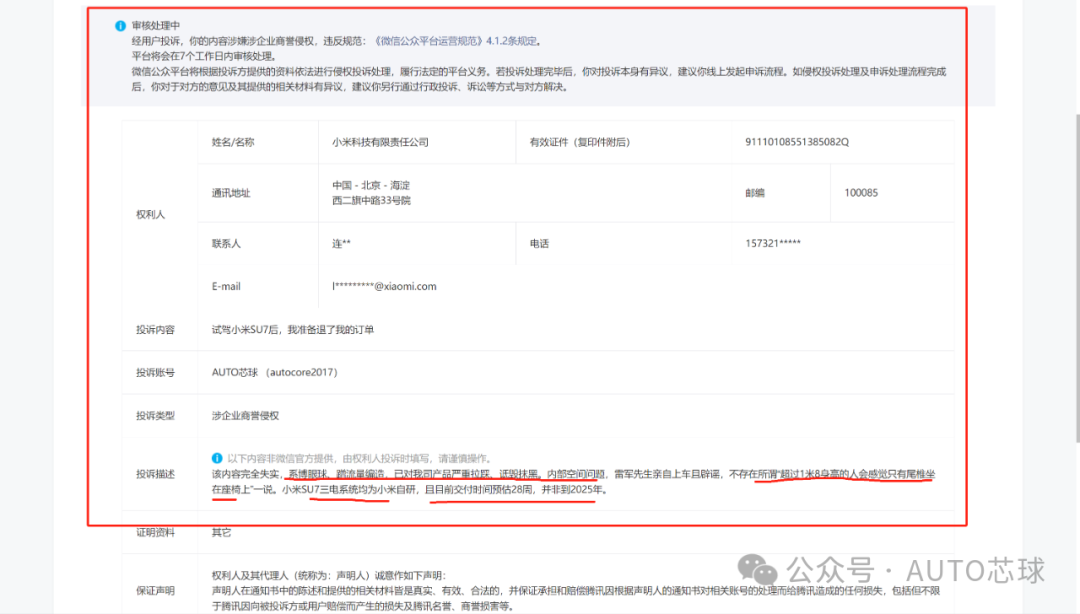Click the 通讯地址 label cell
The height and width of the screenshot is (614, 1080).
(x=231, y=193)
